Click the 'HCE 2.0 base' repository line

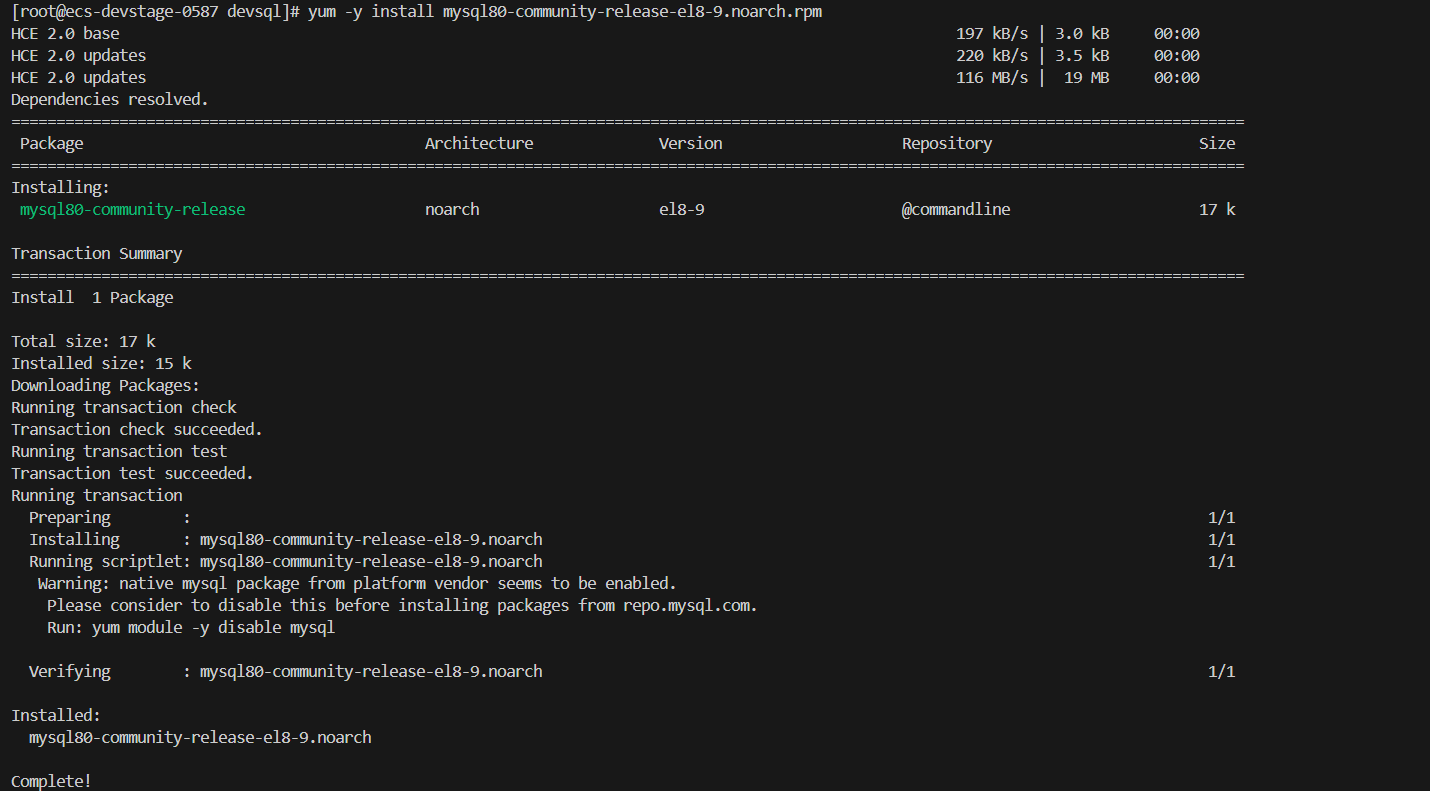(65, 33)
